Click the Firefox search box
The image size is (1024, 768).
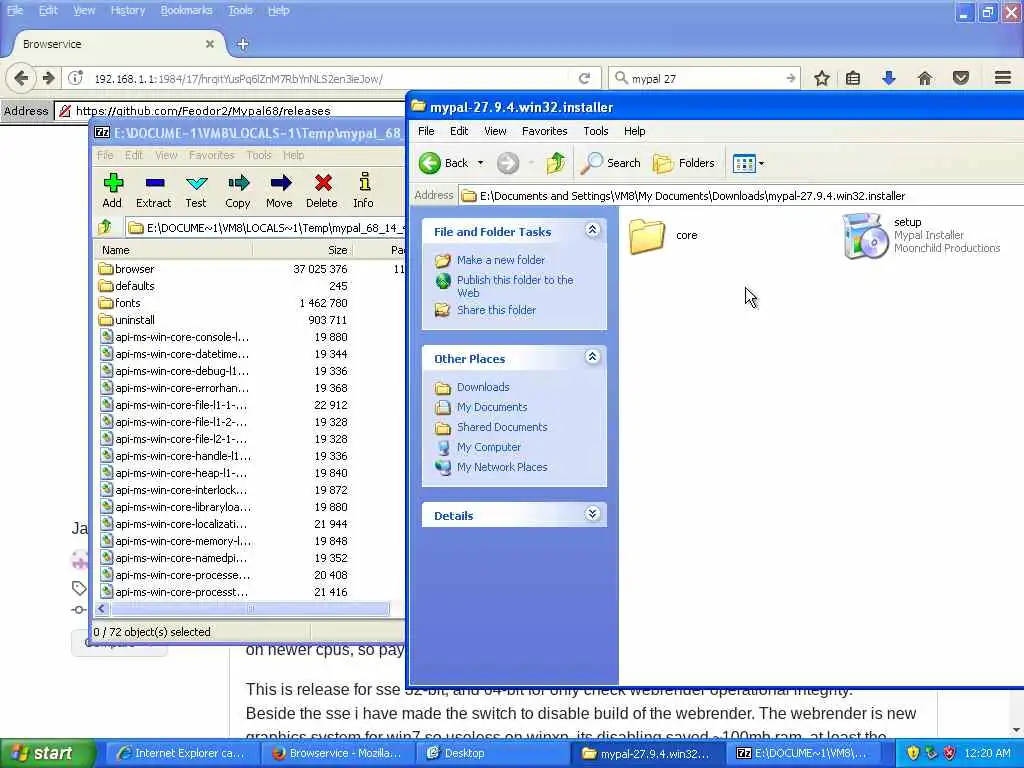click(705, 78)
